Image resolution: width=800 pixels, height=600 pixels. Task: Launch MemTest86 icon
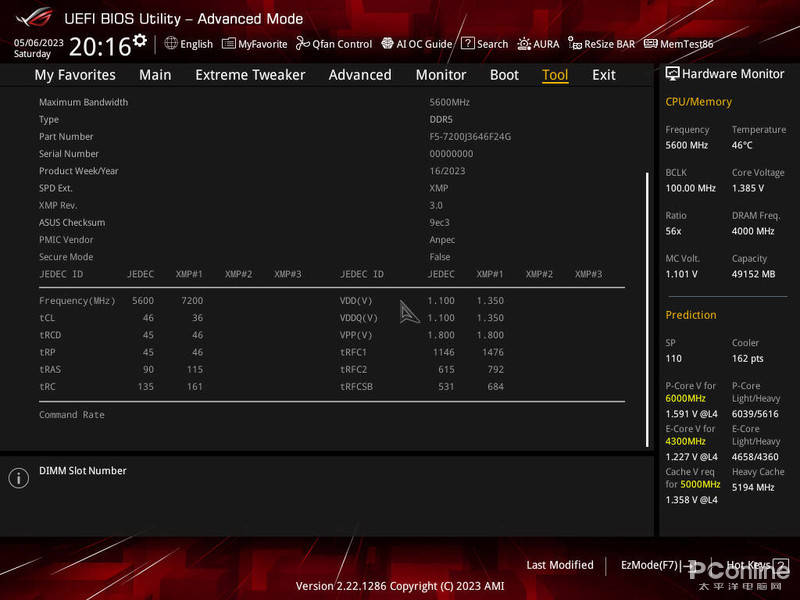click(651, 43)
